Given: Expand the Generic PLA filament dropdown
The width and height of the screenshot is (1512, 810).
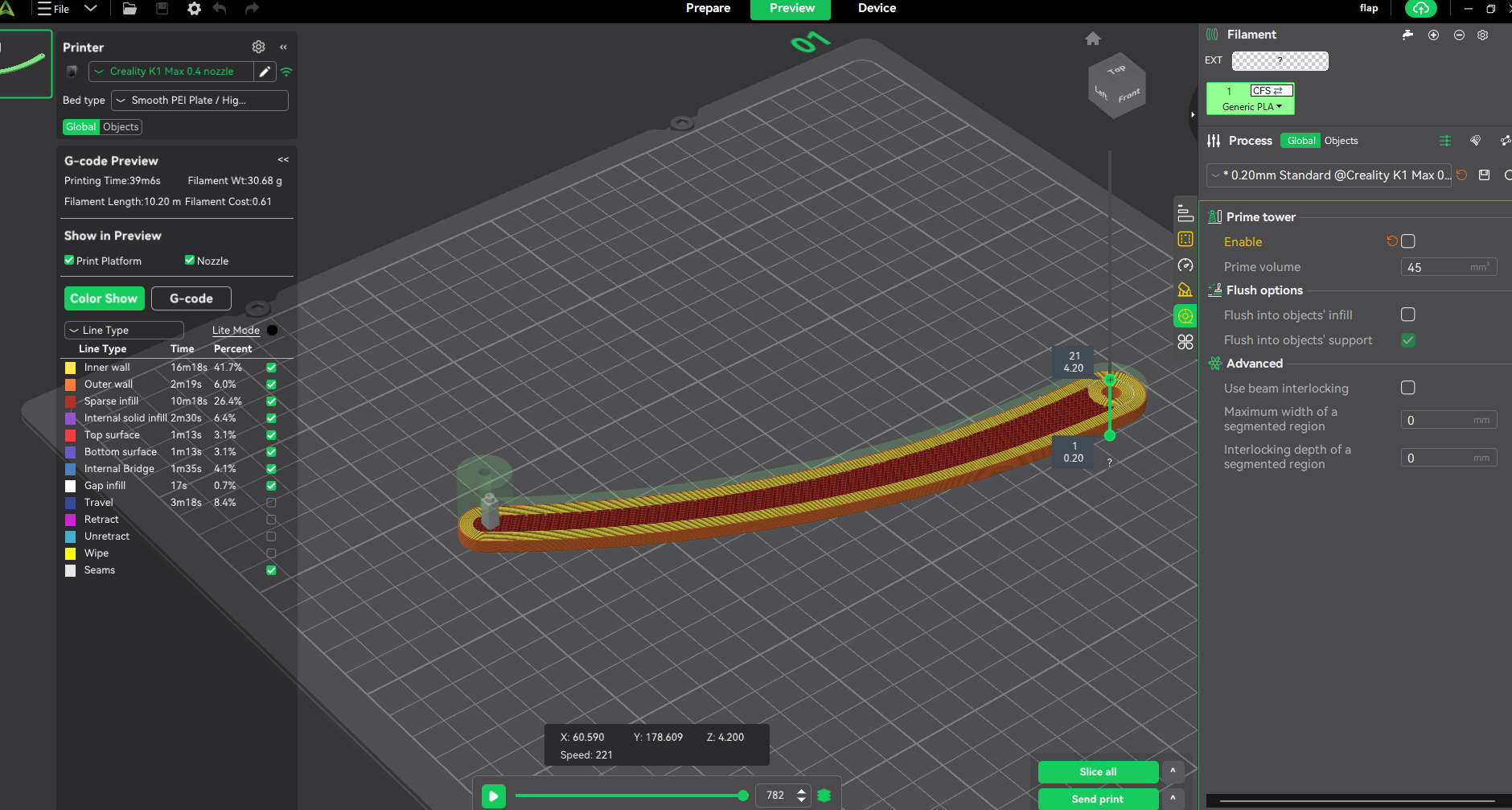Looking at the screenshot, I should pos(1251,107).
